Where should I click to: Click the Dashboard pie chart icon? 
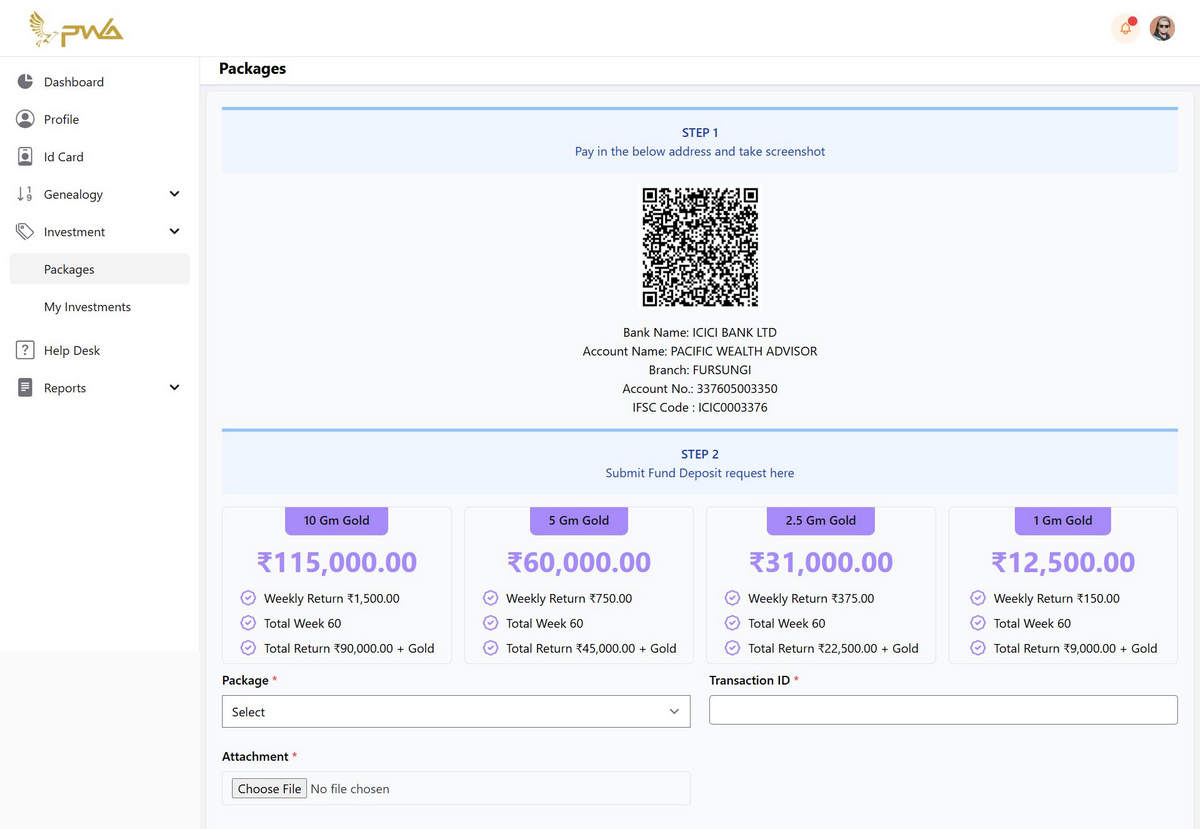pos(25,82)
